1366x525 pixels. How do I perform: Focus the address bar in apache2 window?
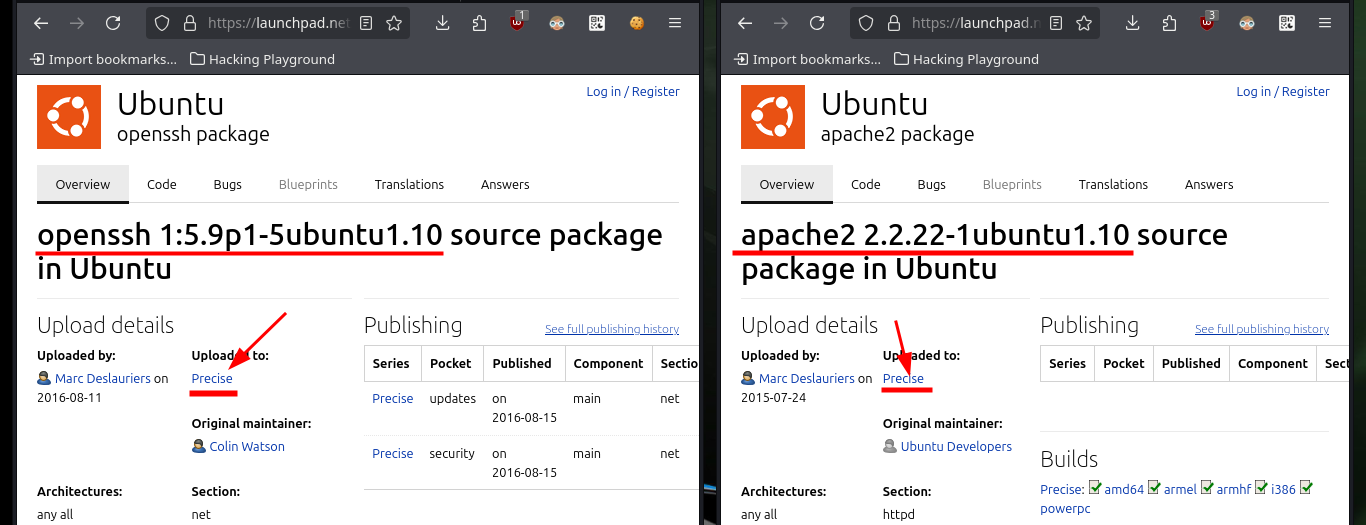975,22
